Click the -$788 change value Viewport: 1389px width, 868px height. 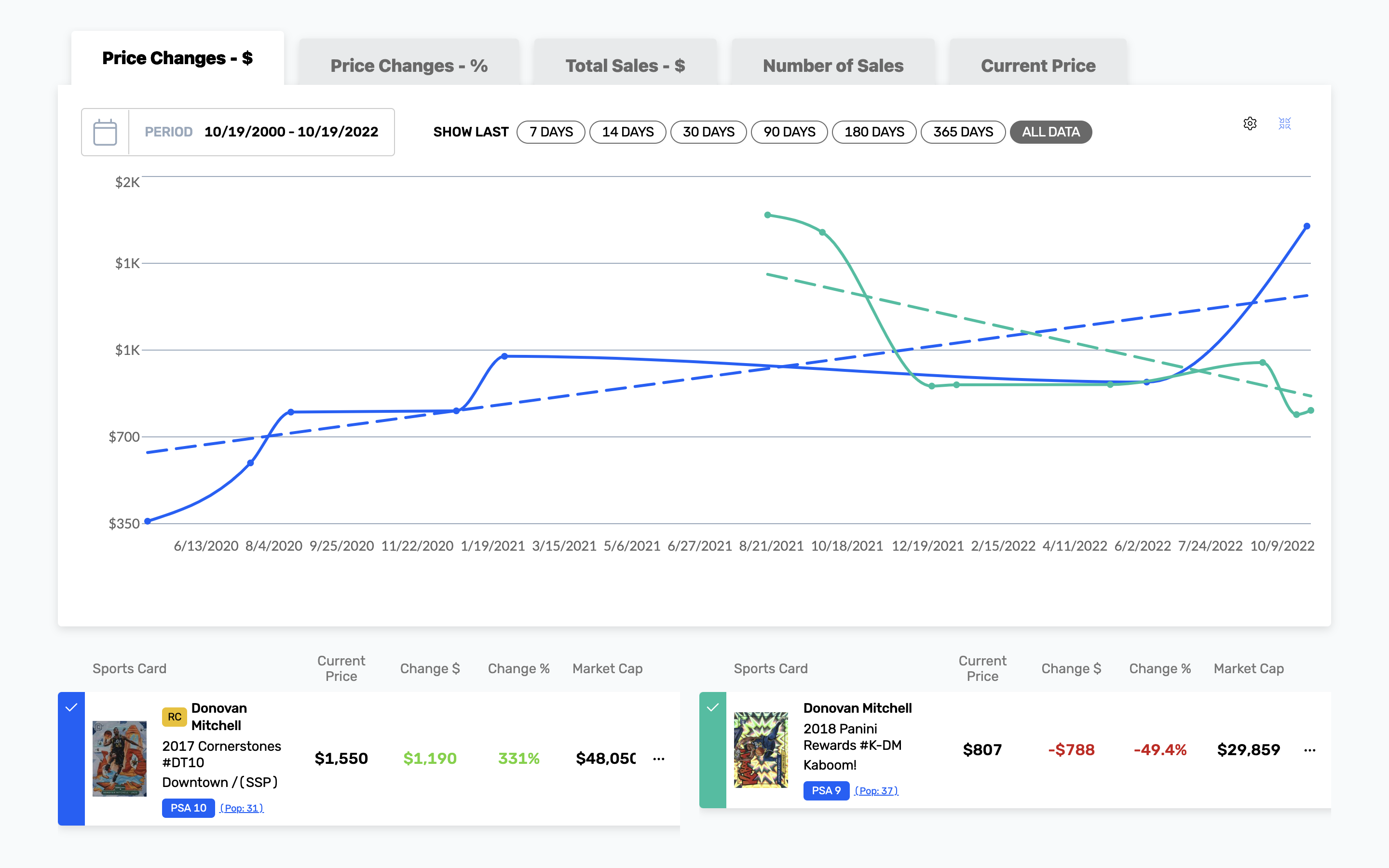pyautogui.click(x=1071, y=750)
